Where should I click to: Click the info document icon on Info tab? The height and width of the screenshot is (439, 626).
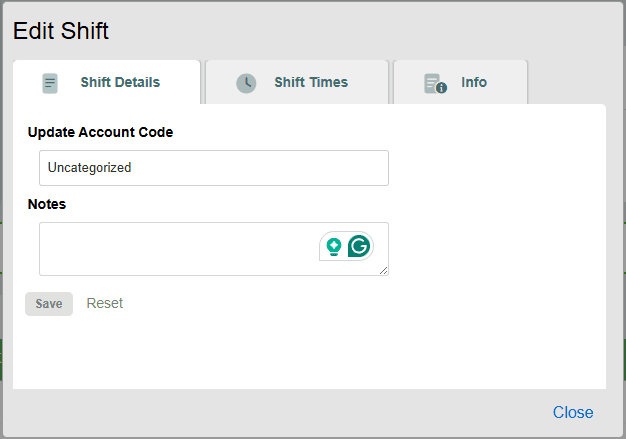434,83
